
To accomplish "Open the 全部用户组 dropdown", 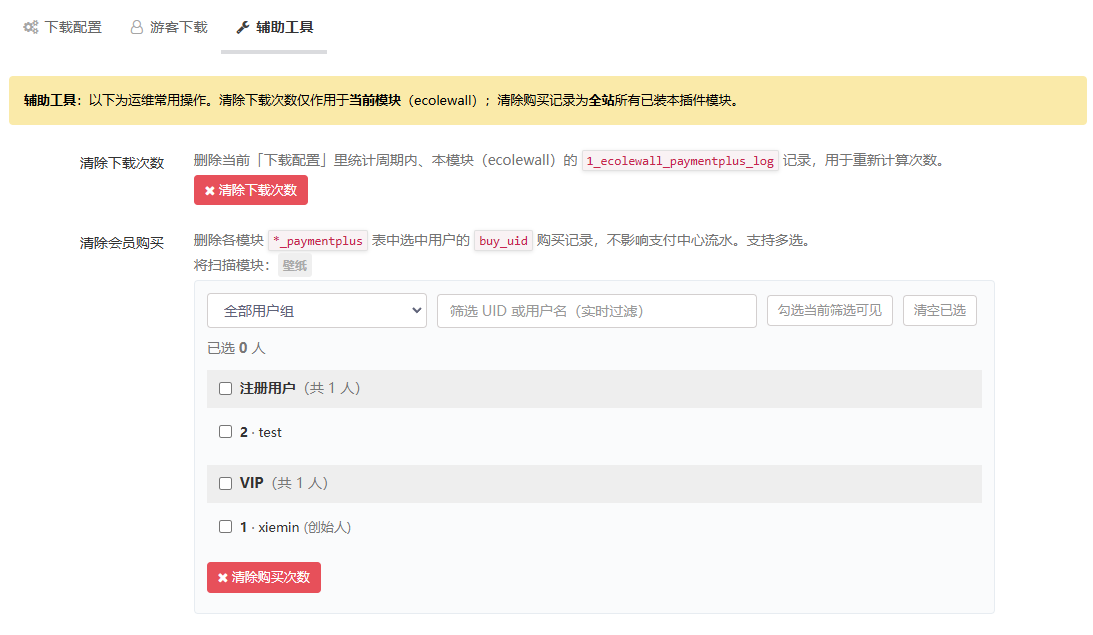I will point(316,311).
